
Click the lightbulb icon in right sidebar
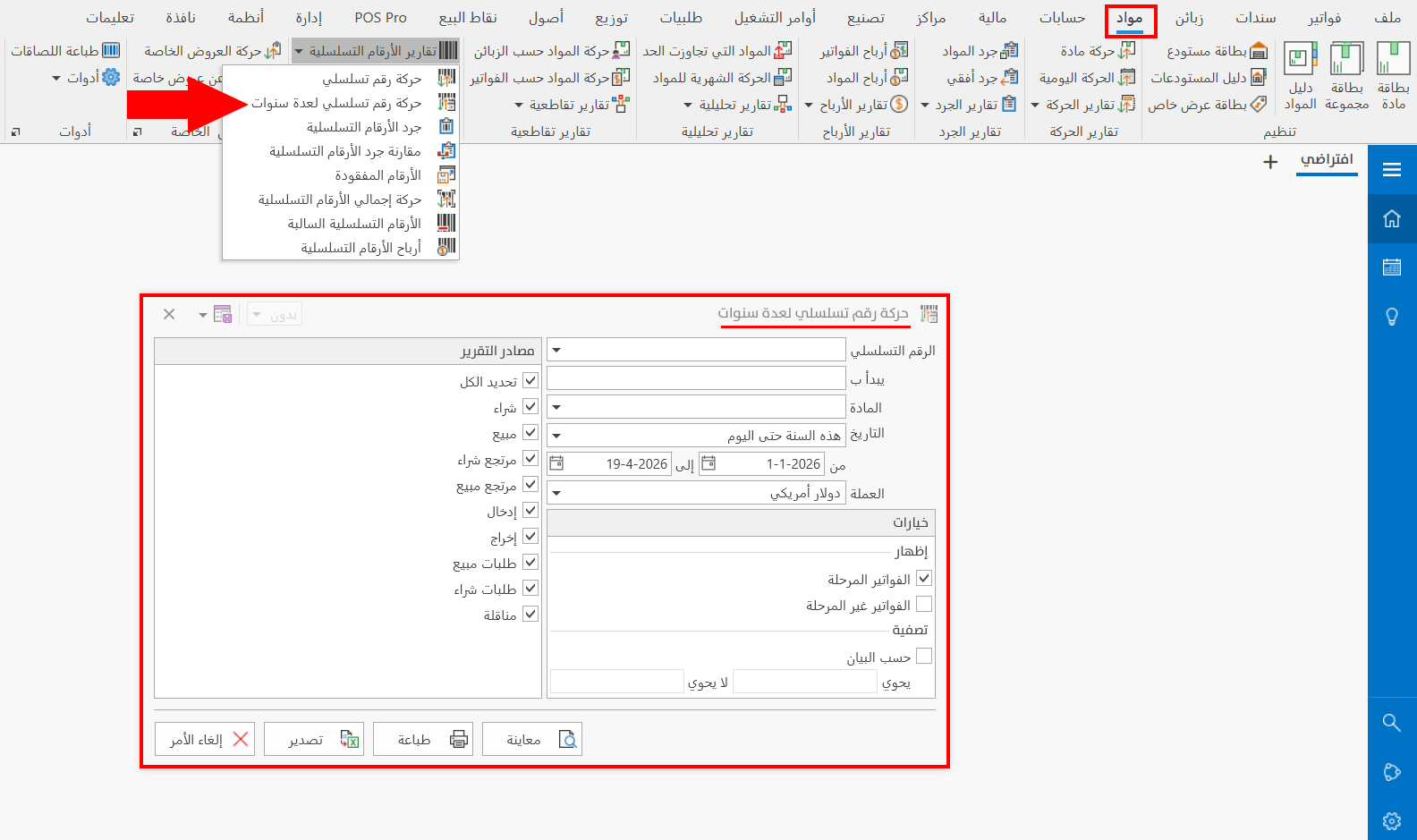pos(1392,317)
